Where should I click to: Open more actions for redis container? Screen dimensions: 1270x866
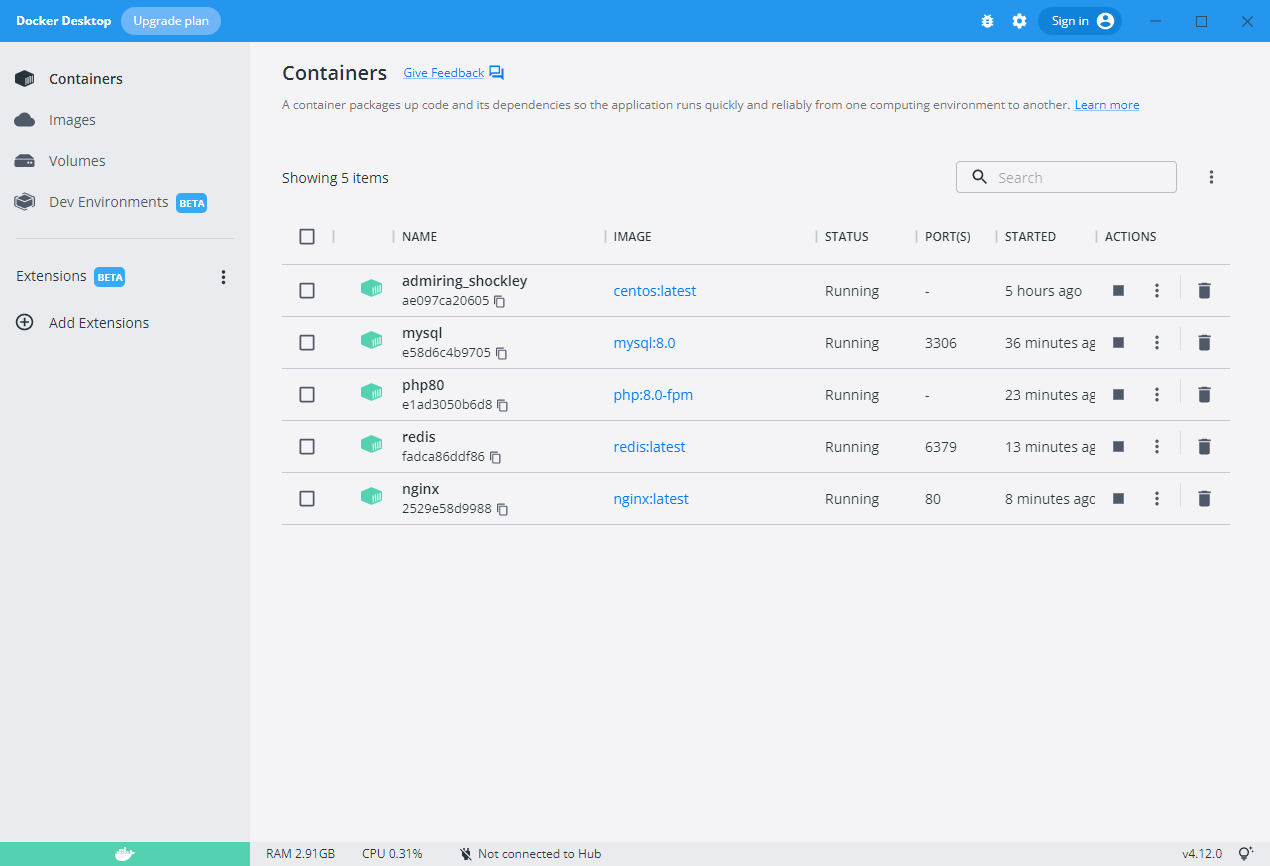[1157, 446]
